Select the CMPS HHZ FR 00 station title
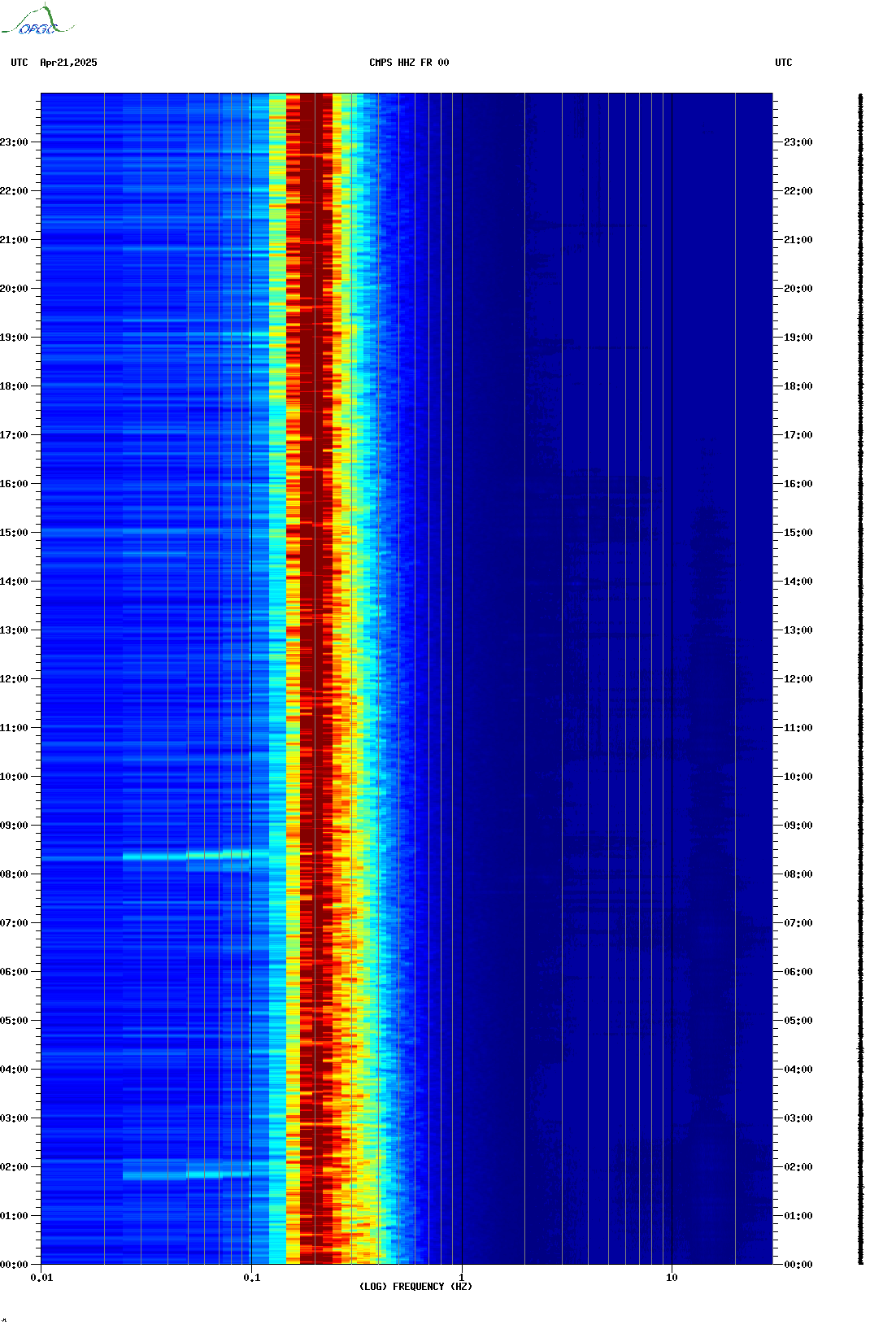The width and height of the screenshot is (896, 1329). [408, 63]
